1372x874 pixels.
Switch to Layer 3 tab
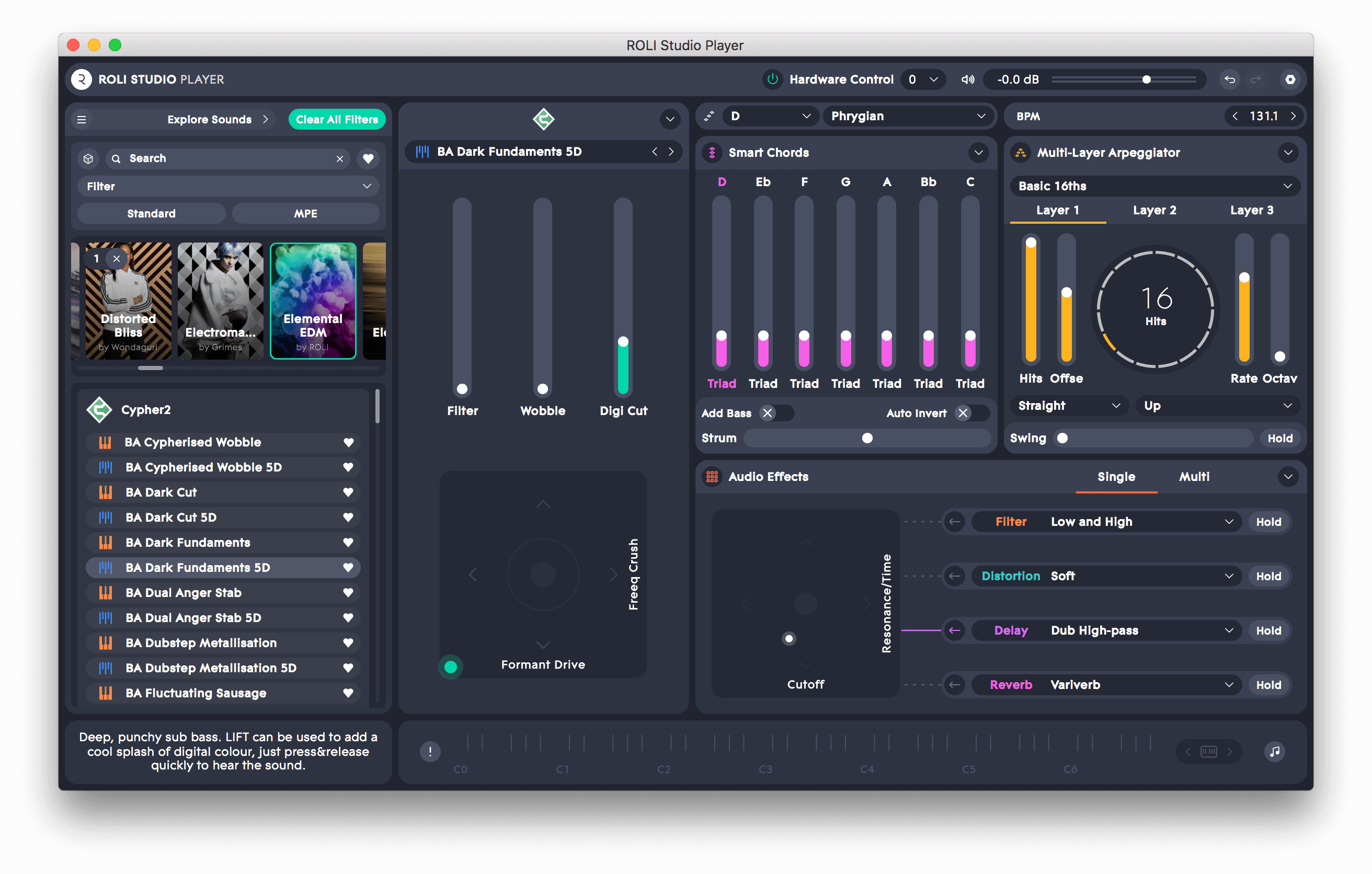click(x=1251, y=210)
